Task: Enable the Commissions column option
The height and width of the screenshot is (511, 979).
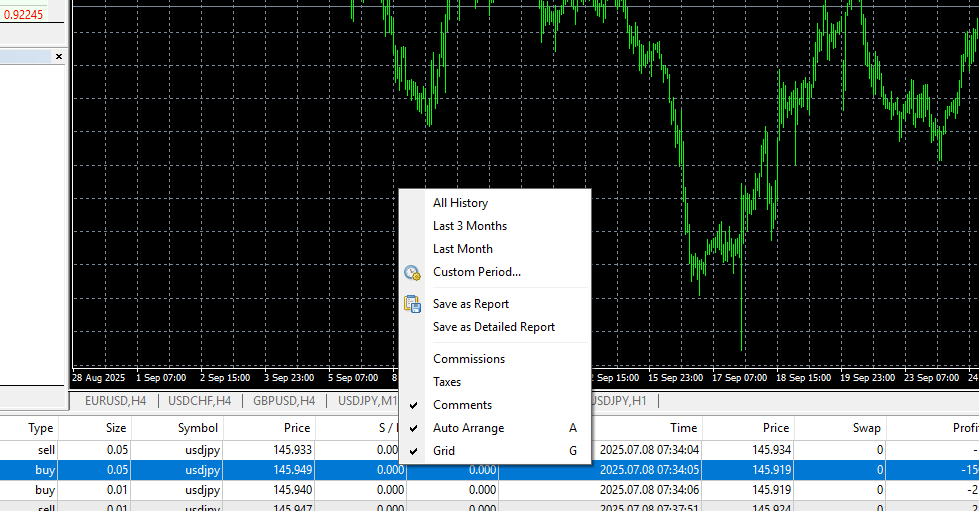Action: pyautogui.click(x=468, y=359)
